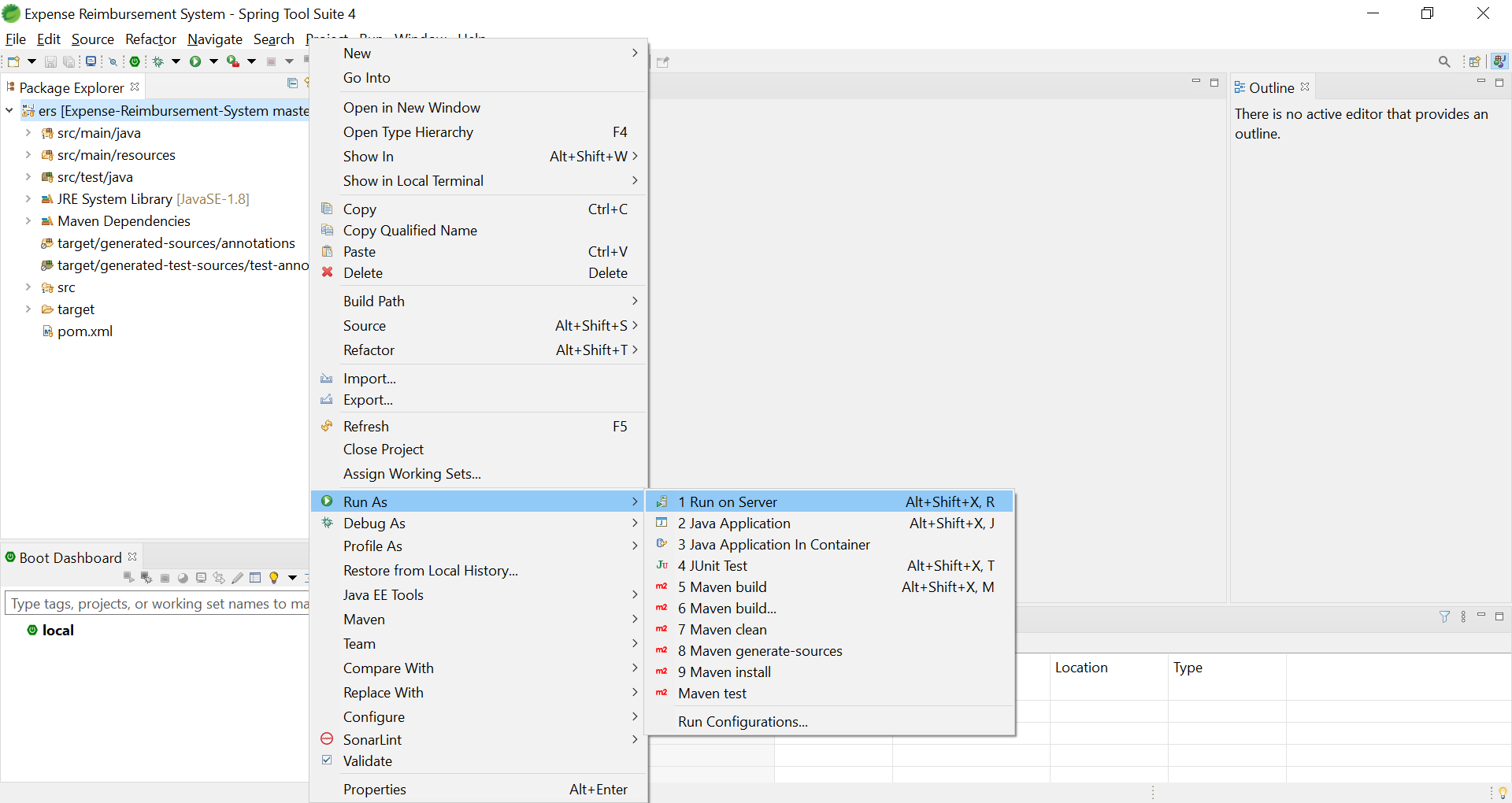Click the Open Perspective icon
Image resolution: width=1512 pixels, height=803 pixels.
1475,61
